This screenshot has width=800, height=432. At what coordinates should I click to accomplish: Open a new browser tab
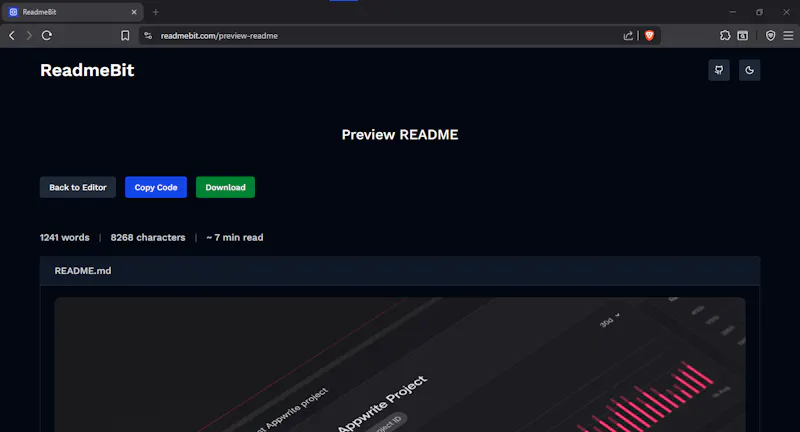pyautogui.click(x=156, y=12)
